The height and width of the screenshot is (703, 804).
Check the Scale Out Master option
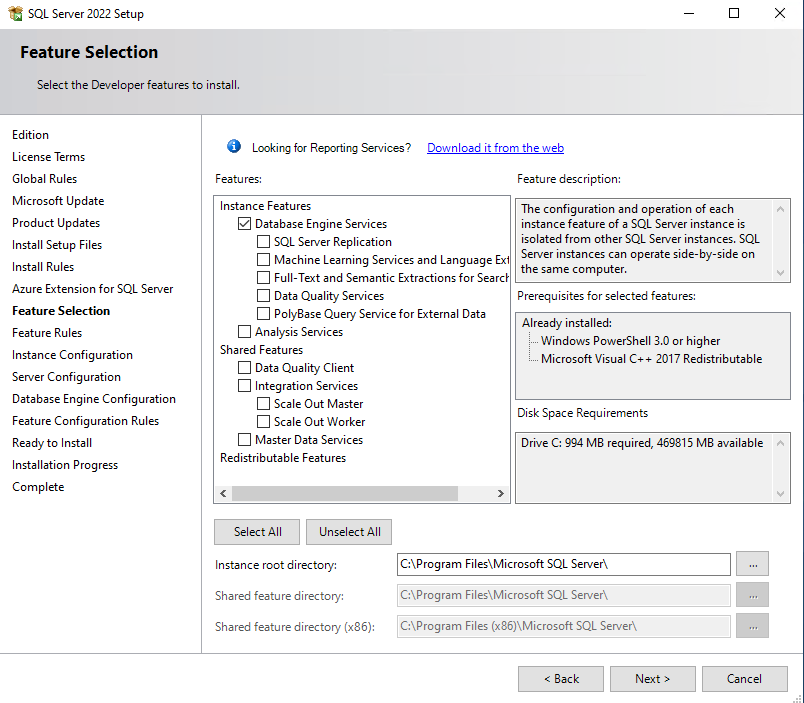click(x=263, y=404)
